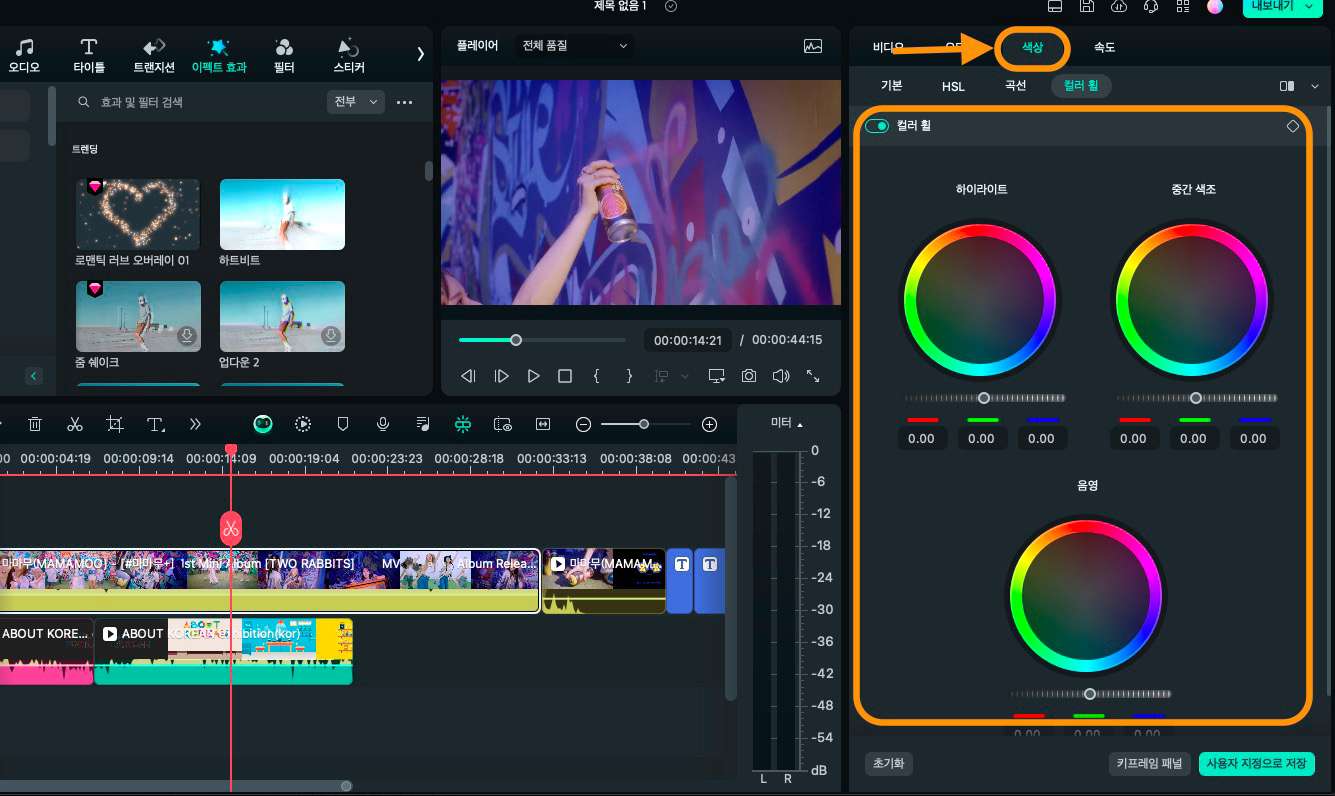The height and width of the screenshot is (796, 1335).
Task: Select the Crop tool in timeline toolbar
Action: point(115,424)
